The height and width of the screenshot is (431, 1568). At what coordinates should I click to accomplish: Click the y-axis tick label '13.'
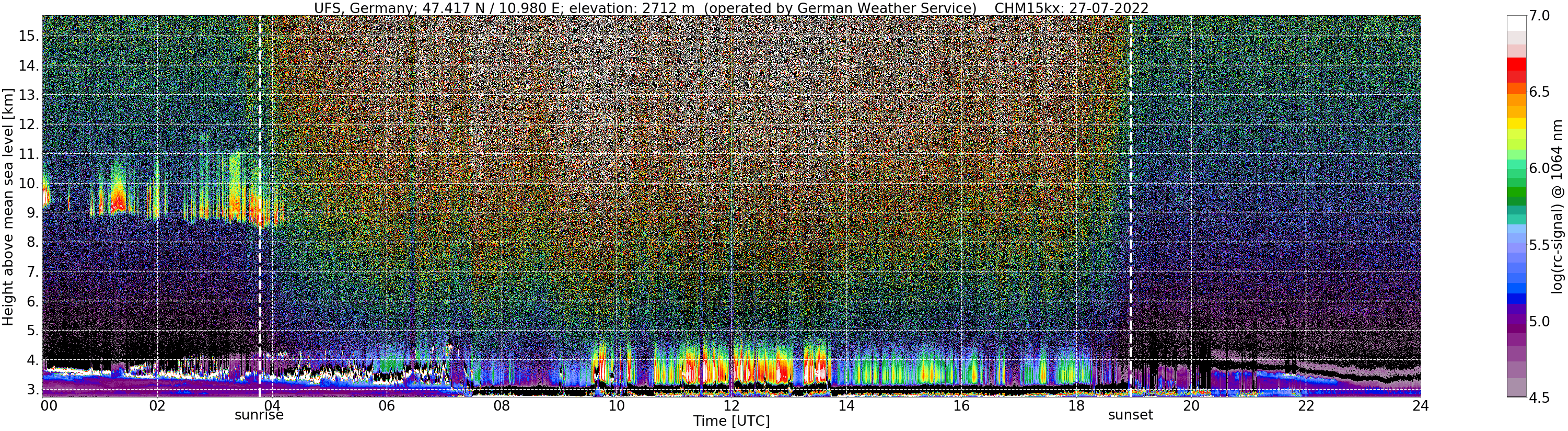coord(29,95)
